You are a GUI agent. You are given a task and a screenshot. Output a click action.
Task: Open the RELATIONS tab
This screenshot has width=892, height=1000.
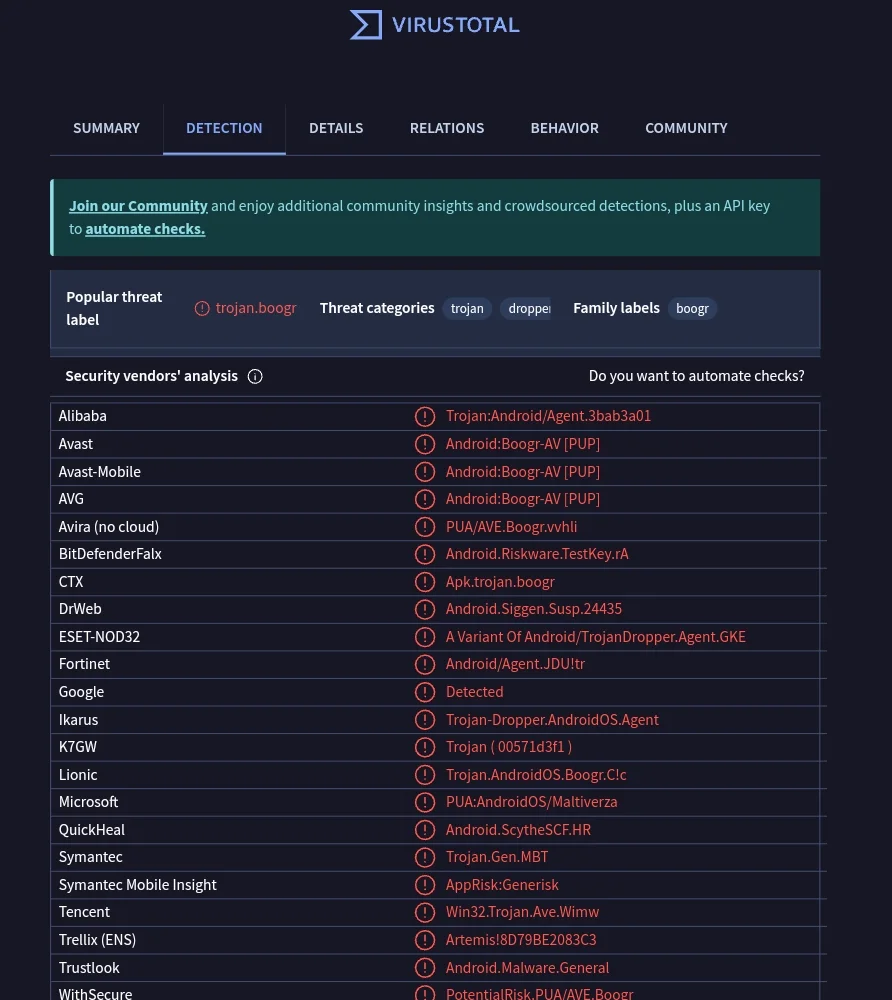pyautogui.click(x=447, y=128)
